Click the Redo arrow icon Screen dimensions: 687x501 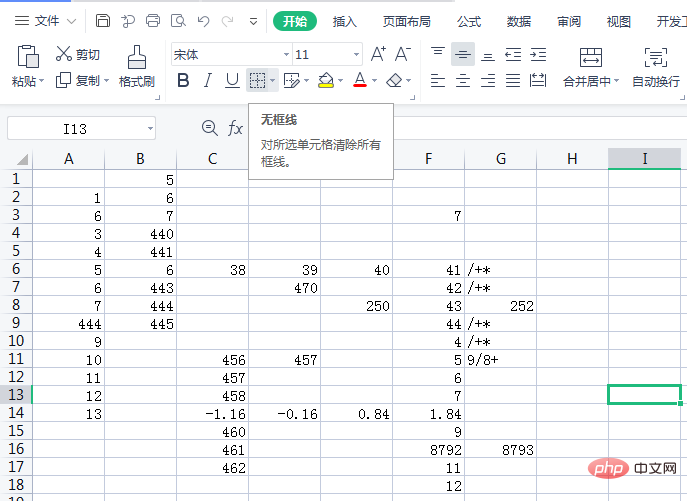pyautogui.click(x=227, y=21)
